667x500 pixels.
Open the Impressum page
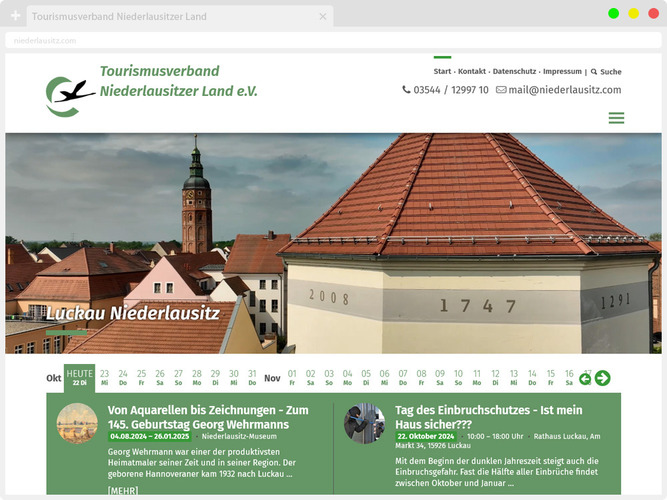tap(562, 72)
